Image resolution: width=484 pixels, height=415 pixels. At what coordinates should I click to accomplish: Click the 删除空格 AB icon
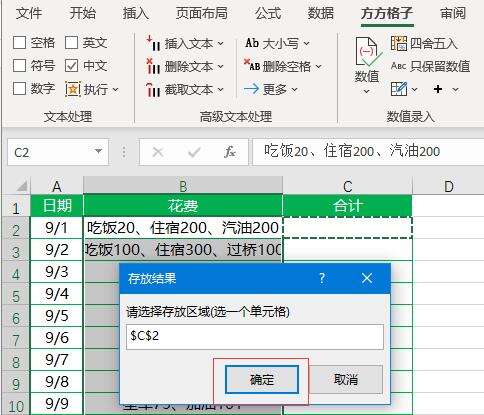click(252, 65)
